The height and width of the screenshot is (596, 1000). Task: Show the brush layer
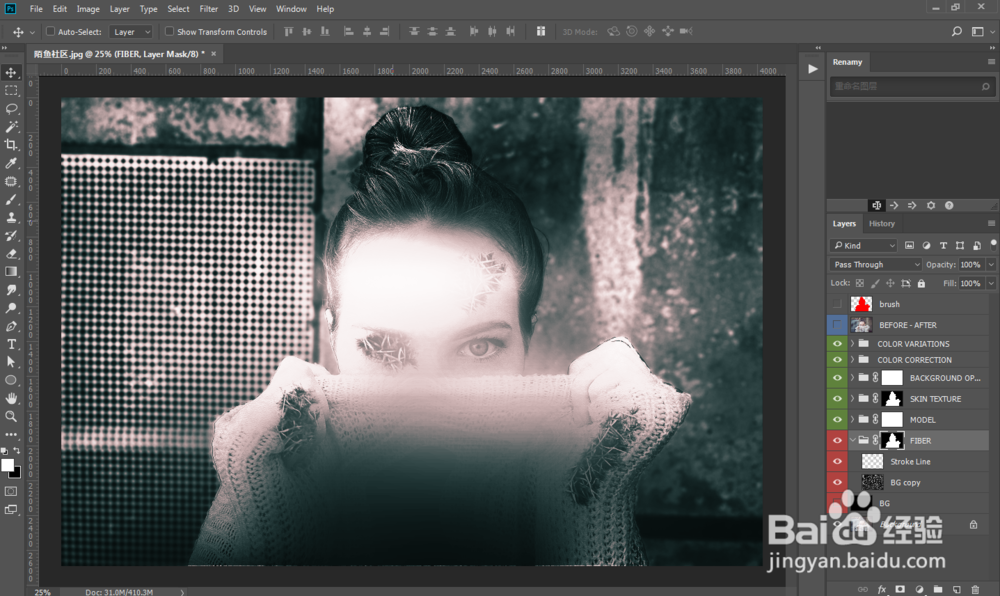pos(837,304)
